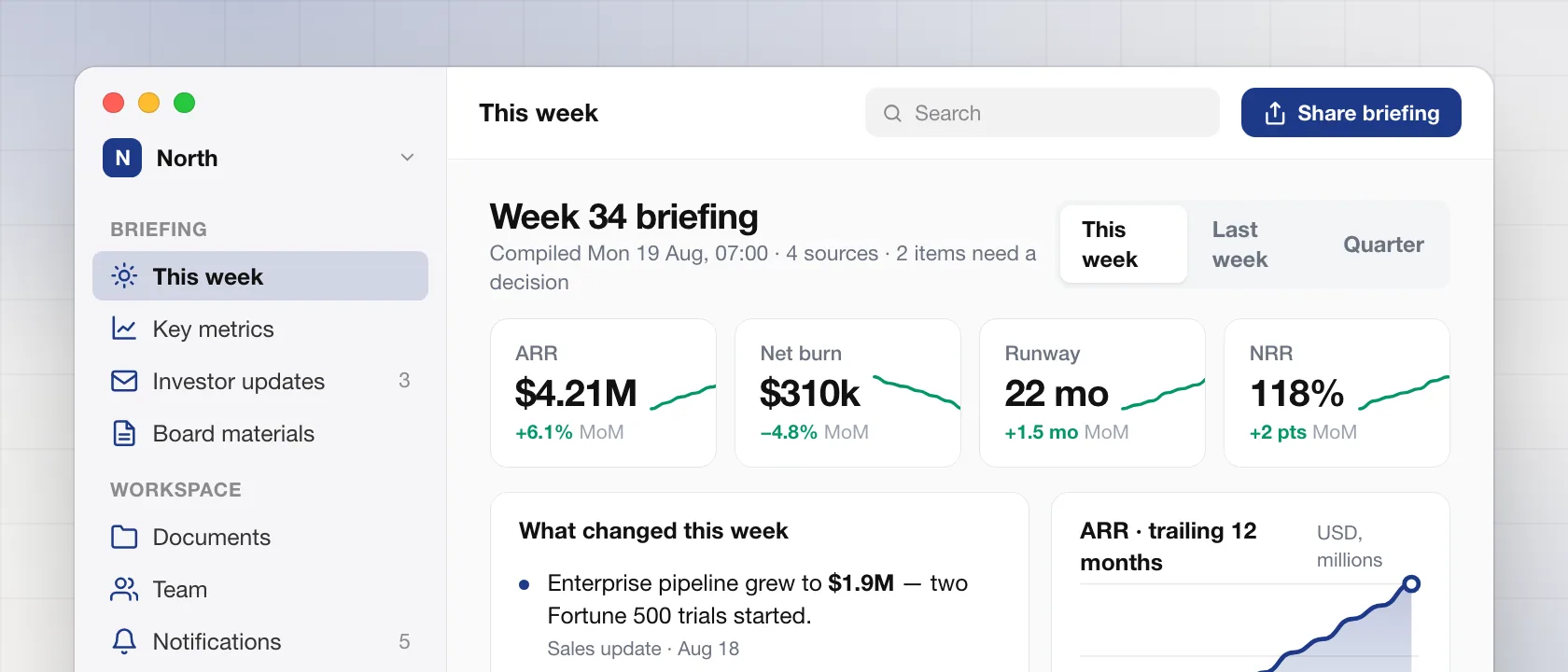Viewport: 1568px width, 672px height.
Task: Open Board materials in sidebar
Action: 260,433
